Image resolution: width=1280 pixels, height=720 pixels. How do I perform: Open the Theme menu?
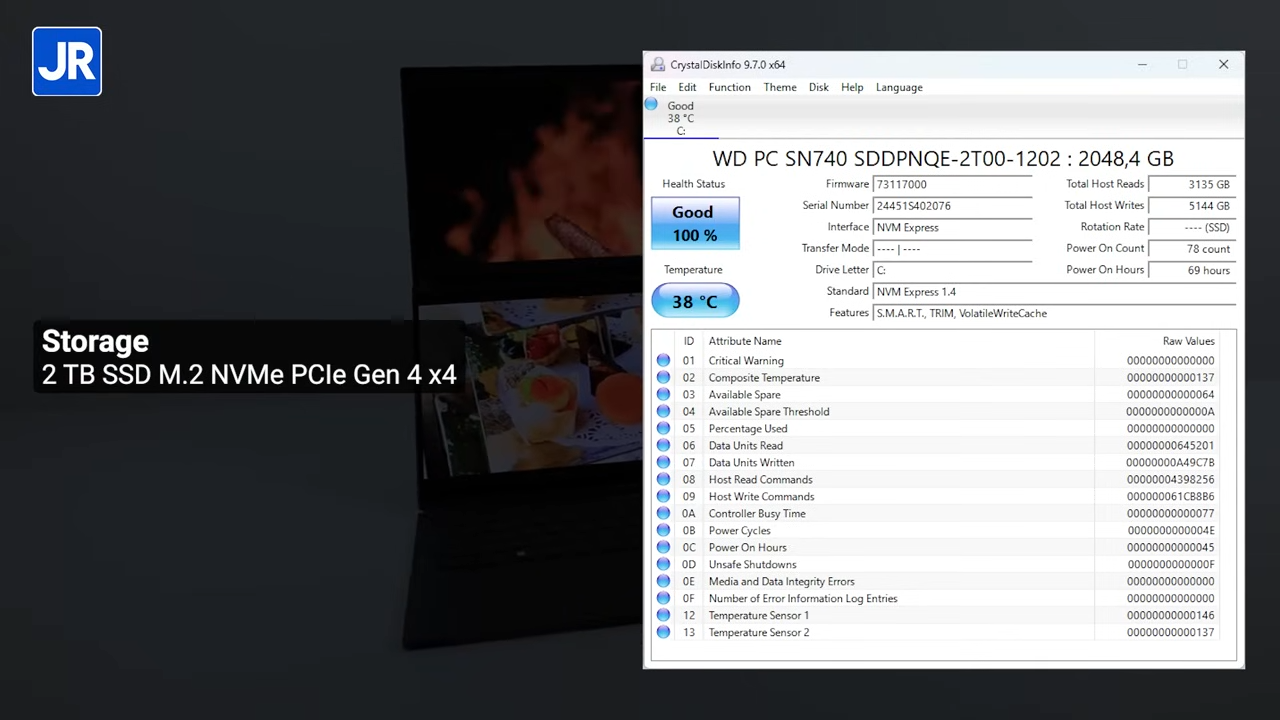(x=780, y=87)
